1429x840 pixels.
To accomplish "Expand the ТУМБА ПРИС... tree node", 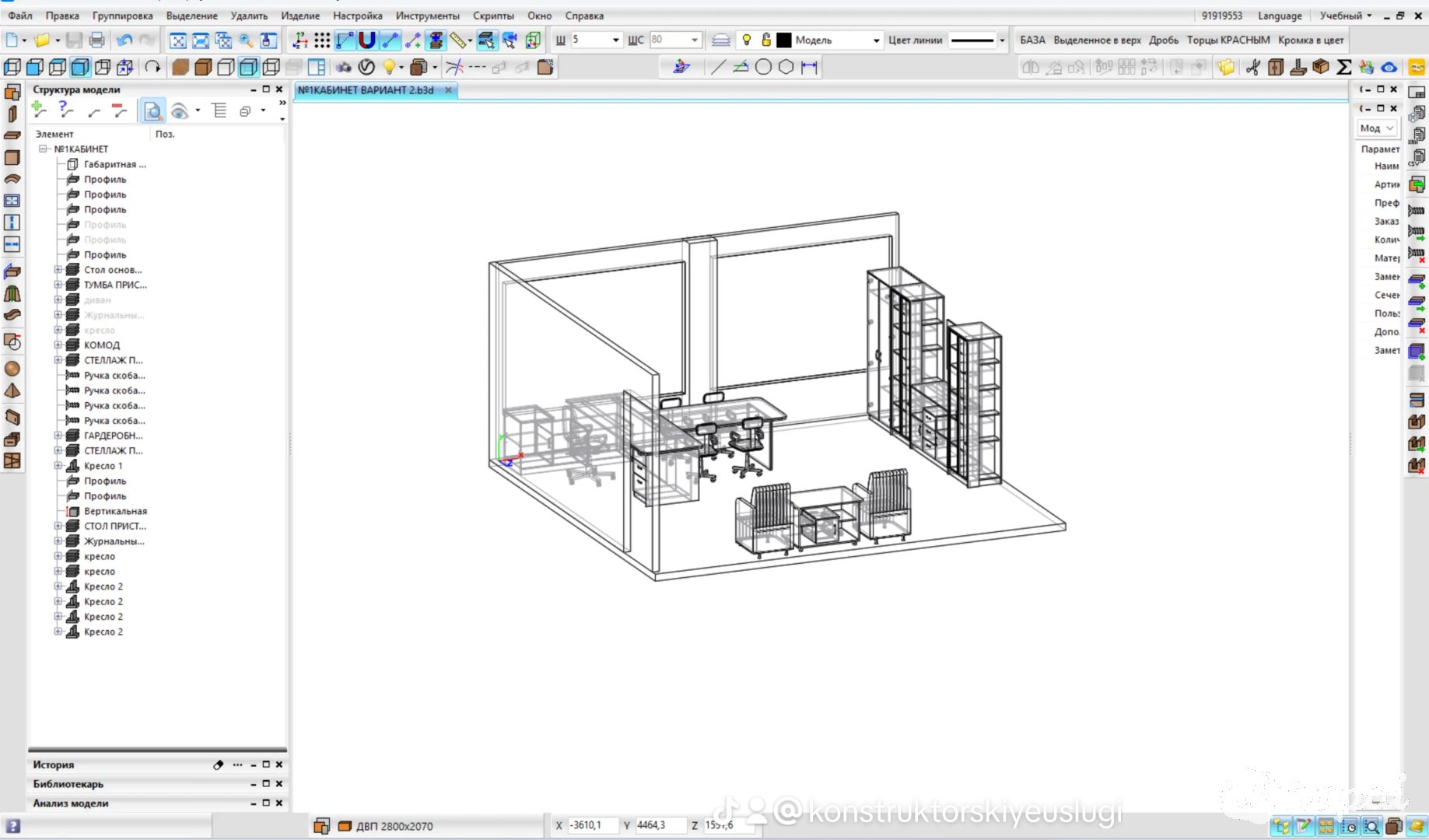I will point(58,285).
